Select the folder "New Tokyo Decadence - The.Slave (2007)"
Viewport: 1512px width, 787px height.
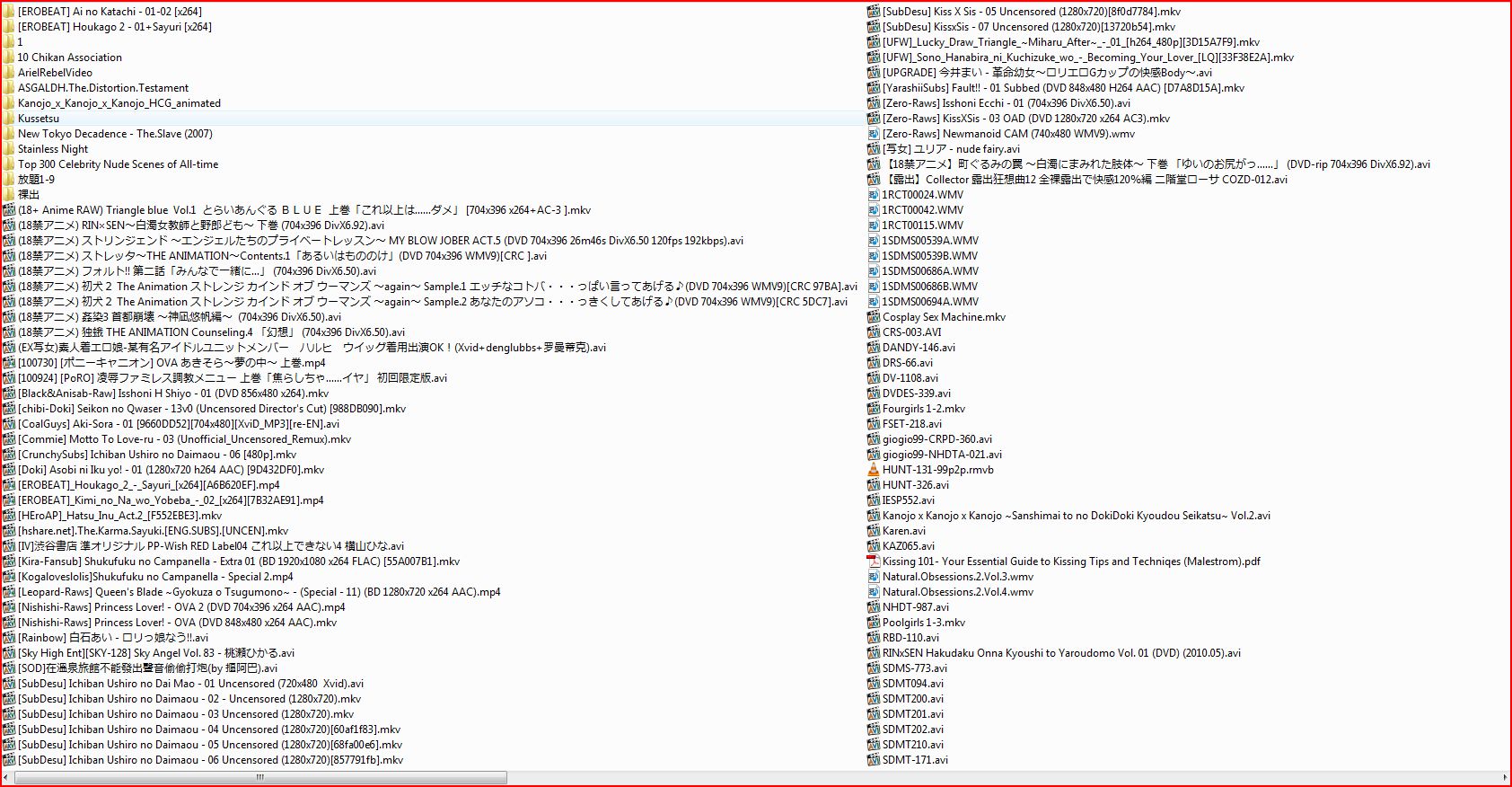point(115,133)
